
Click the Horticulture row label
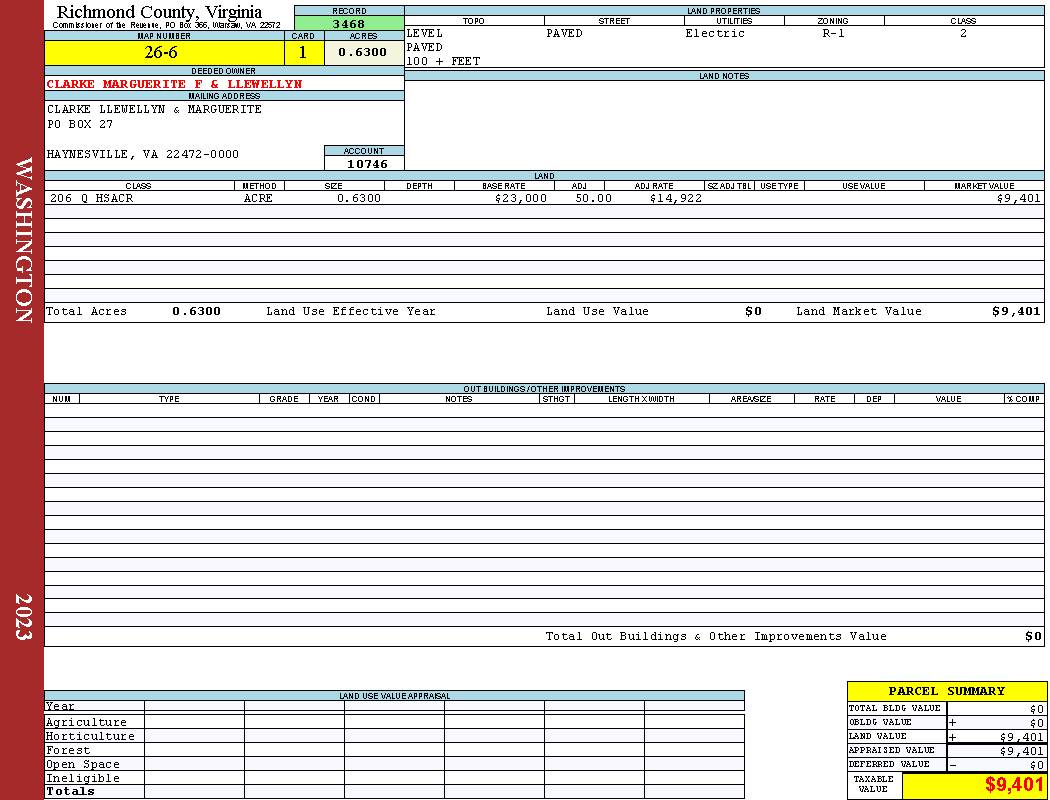pyautogui.click(x=90, y=736)
